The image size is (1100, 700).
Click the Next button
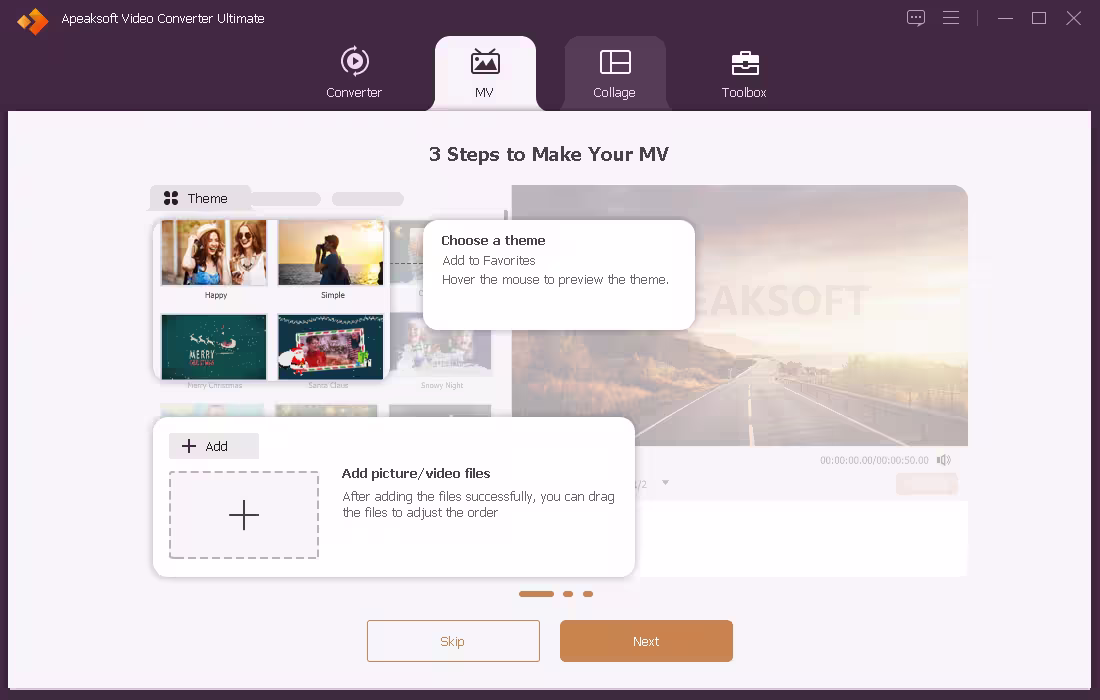646,641
